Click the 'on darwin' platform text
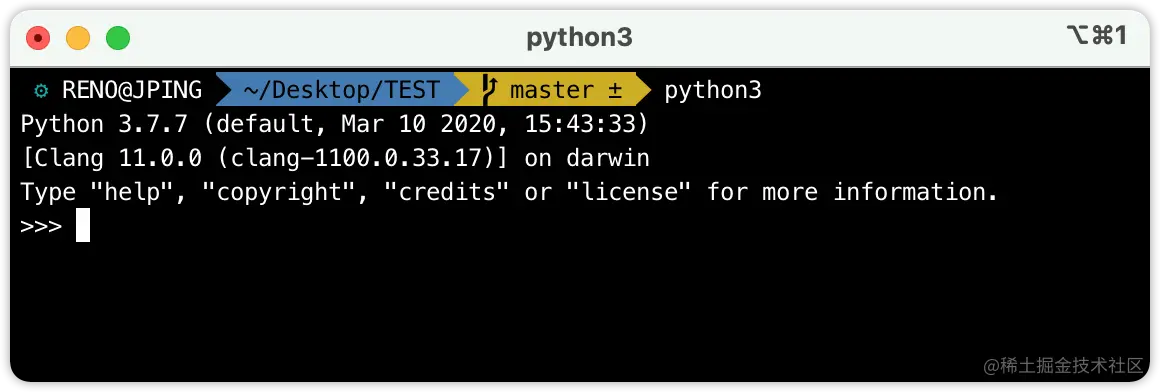The width and height of the screenshot is (1160, 392). click(587, 158)
